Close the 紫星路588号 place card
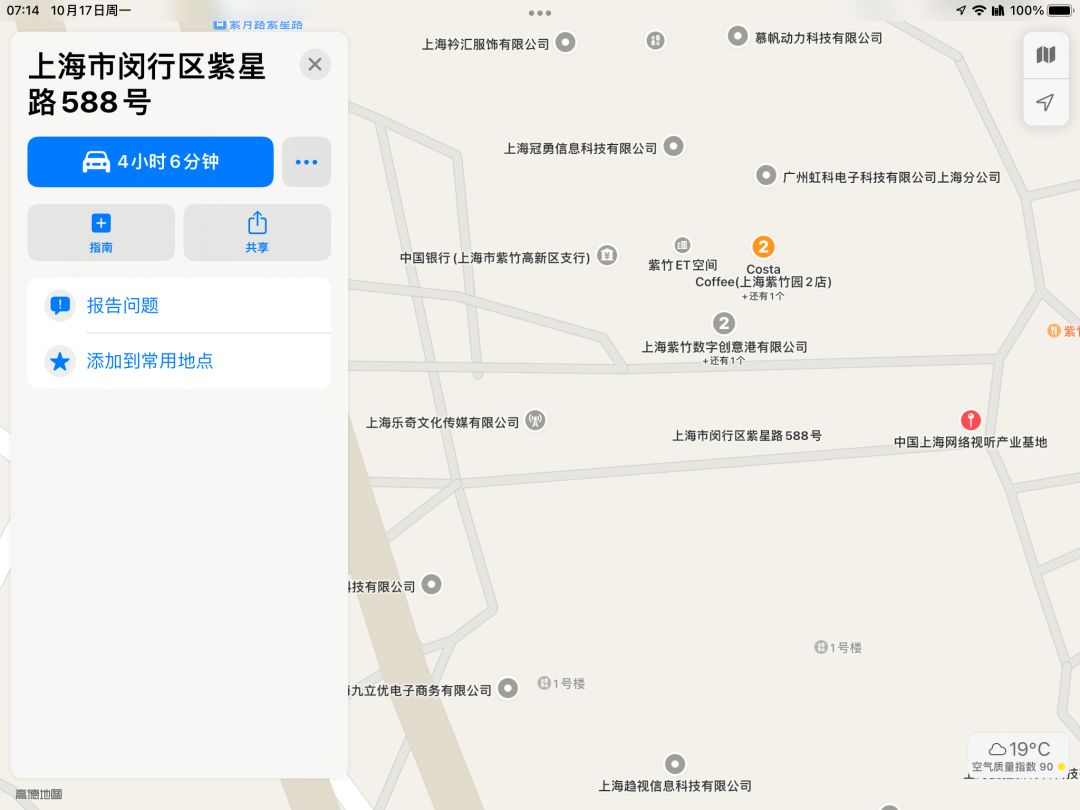This screenshot has height=810, width=1080. 315,65
